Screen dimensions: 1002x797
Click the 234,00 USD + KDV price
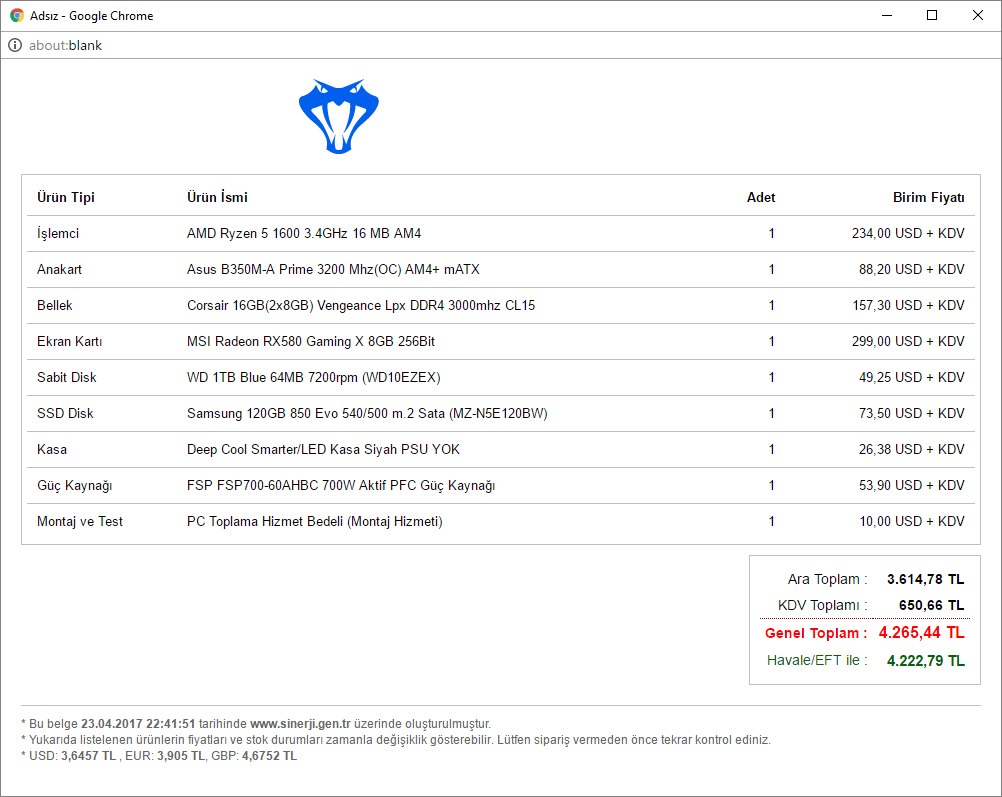(908, 233)
